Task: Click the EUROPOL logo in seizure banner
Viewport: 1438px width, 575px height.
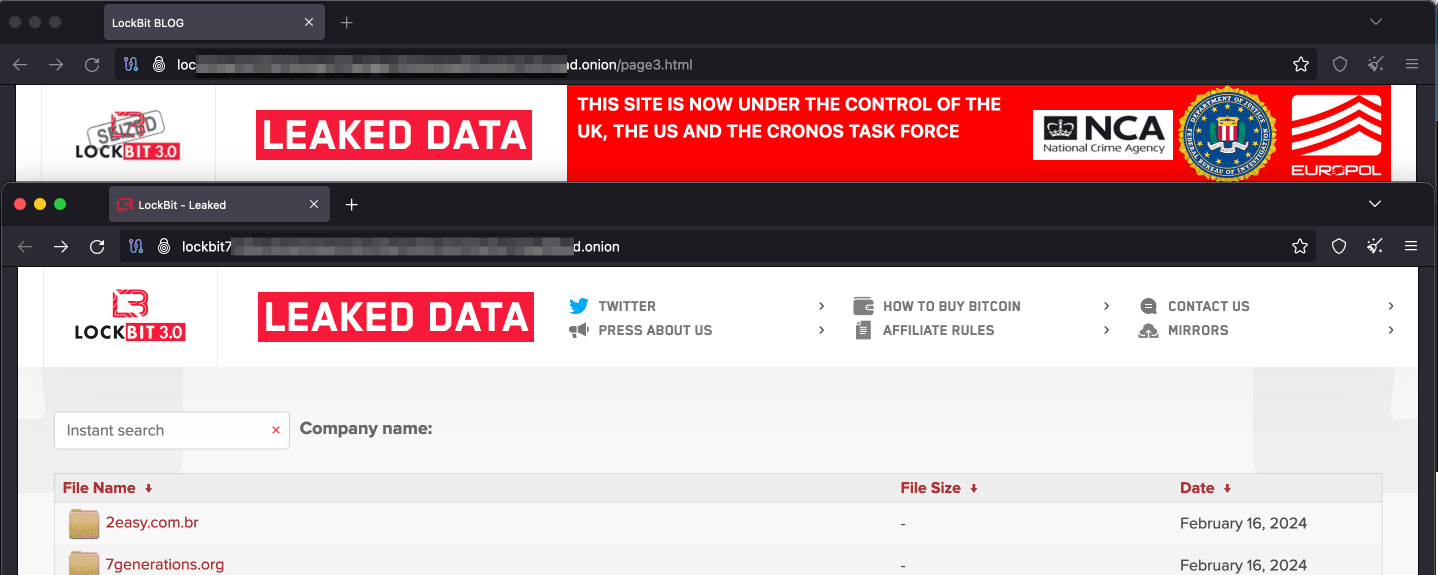Action: tap(1336, 136)
